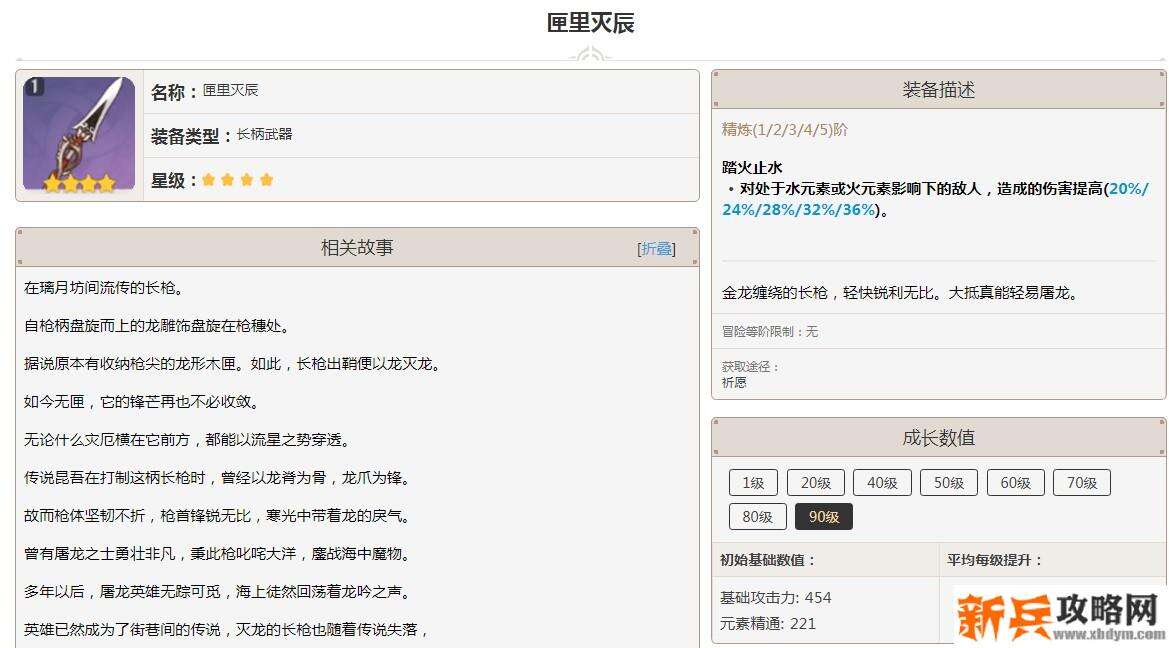
Task: Collapse the story section using the 折叠 link
Action: [657, 247]
